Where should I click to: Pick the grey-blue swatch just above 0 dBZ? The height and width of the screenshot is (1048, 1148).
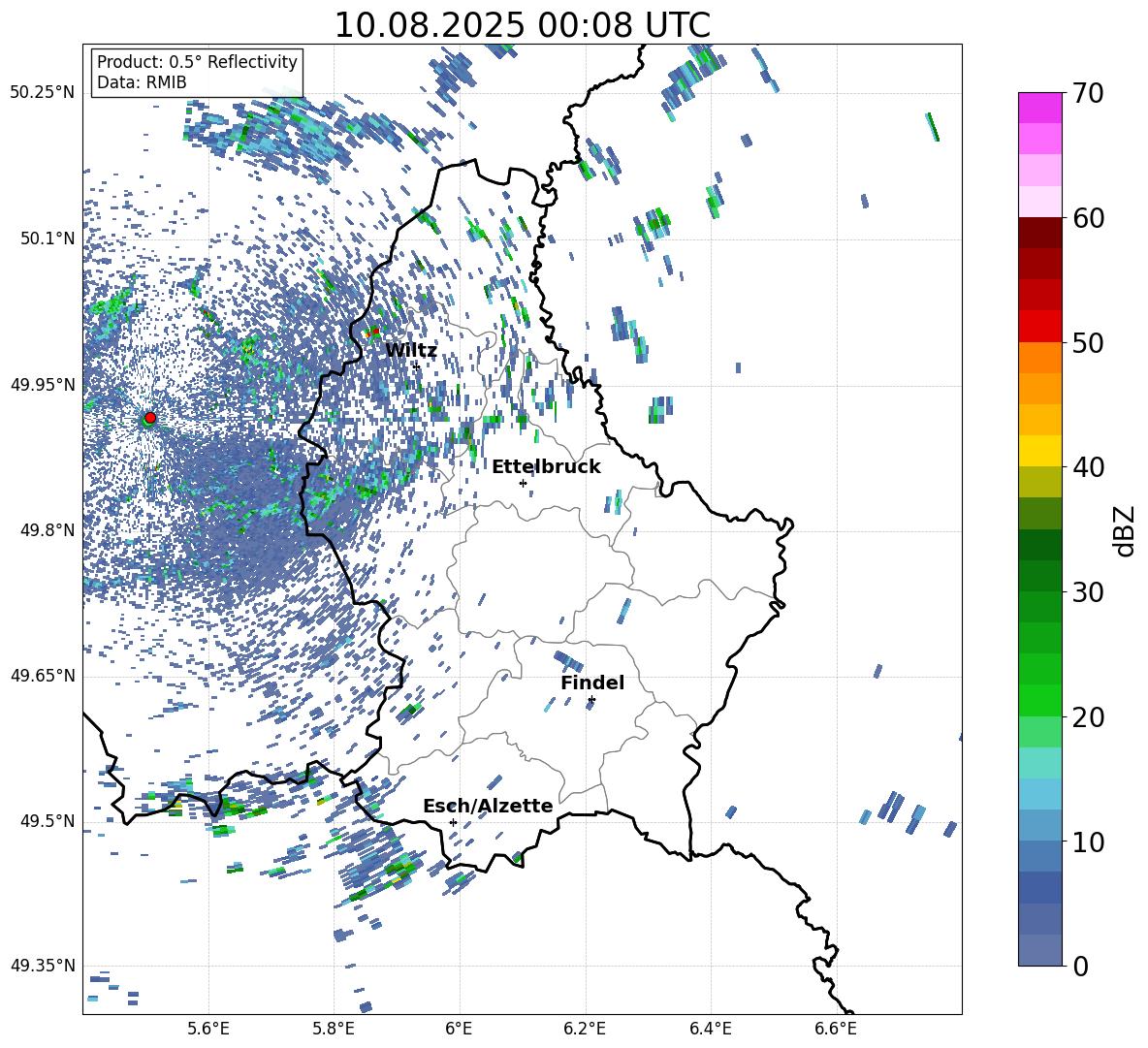tap(1039, 950)
